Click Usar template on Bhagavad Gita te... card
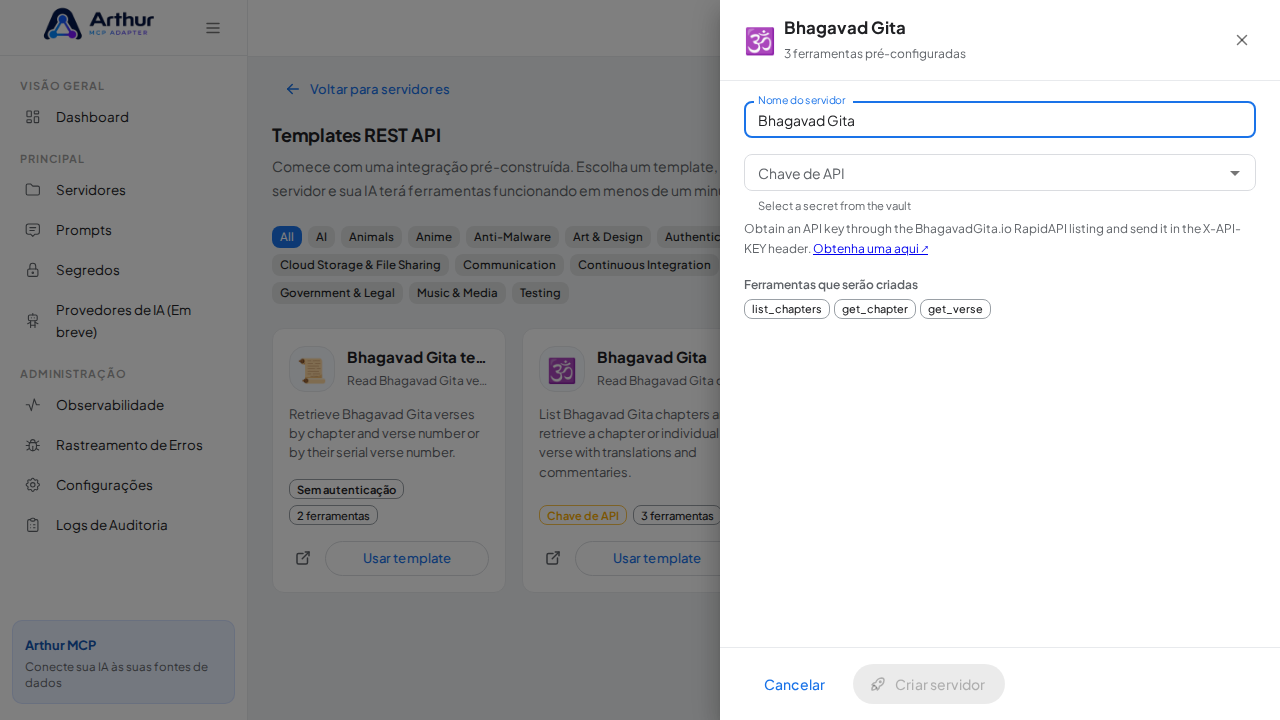The height and width of the screenshot is (720, 1280). pyautogui.click(x=407, y=558)
